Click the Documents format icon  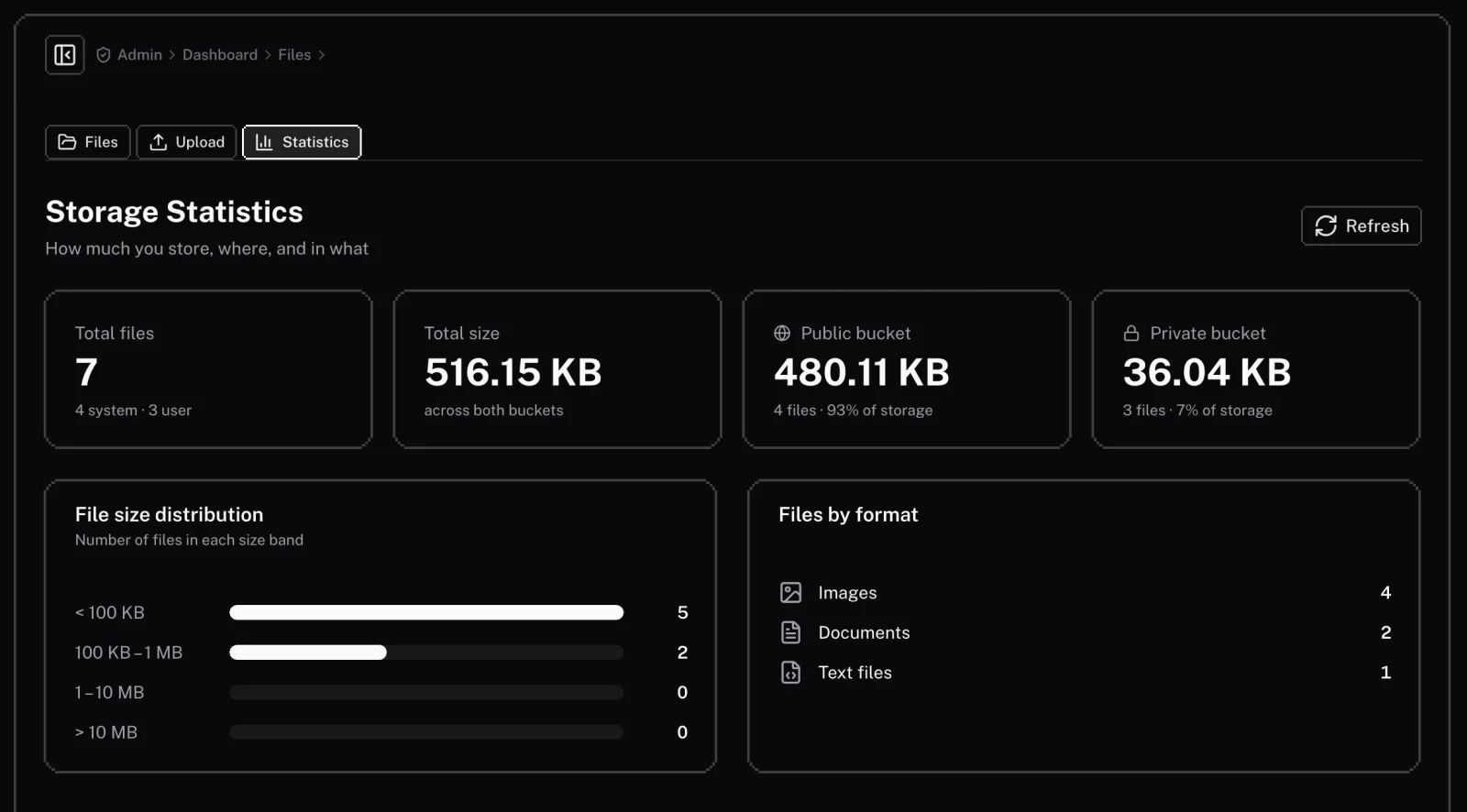tap(791, 632)
